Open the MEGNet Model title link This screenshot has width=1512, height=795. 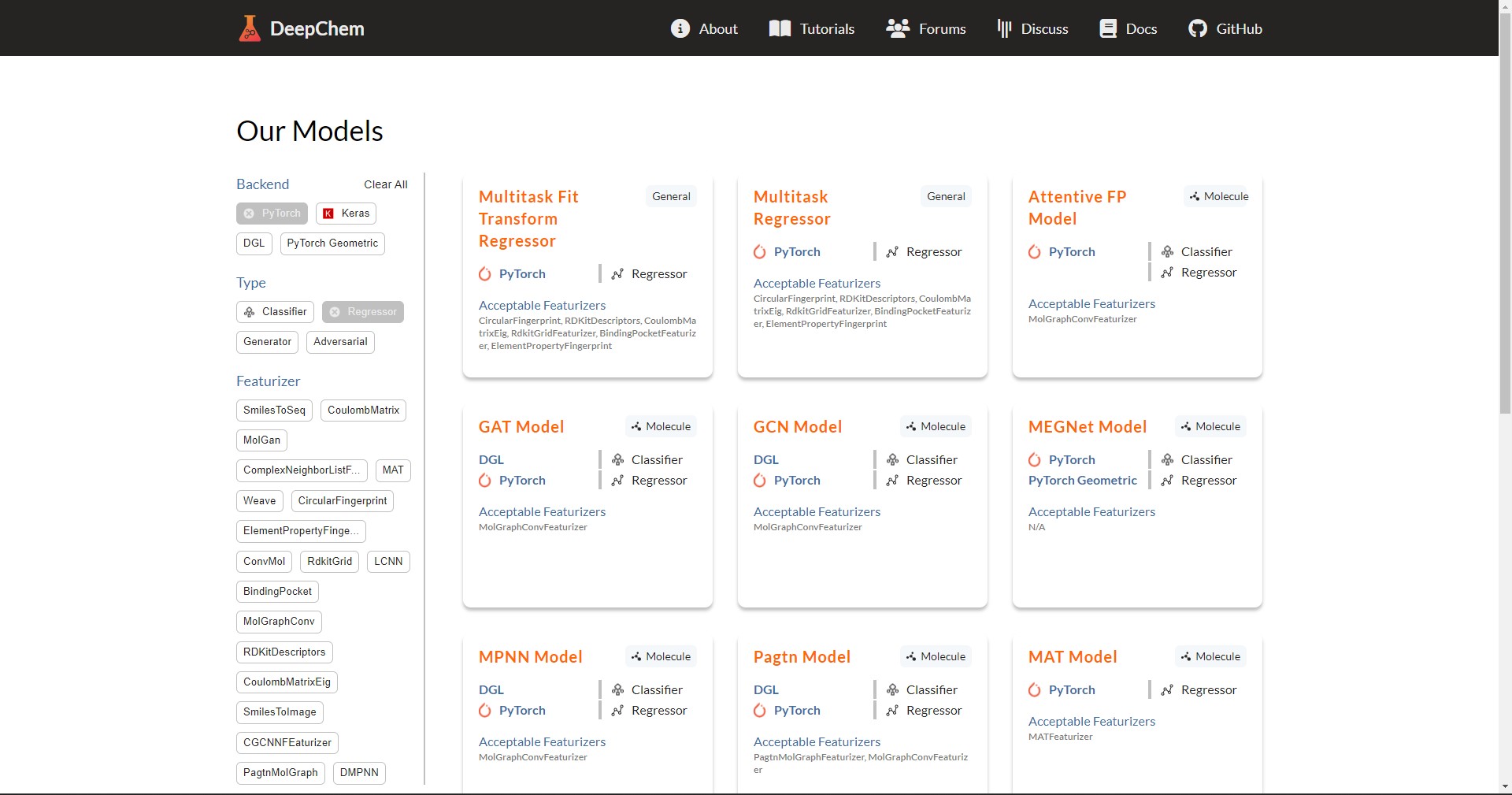coord(1088,427)
